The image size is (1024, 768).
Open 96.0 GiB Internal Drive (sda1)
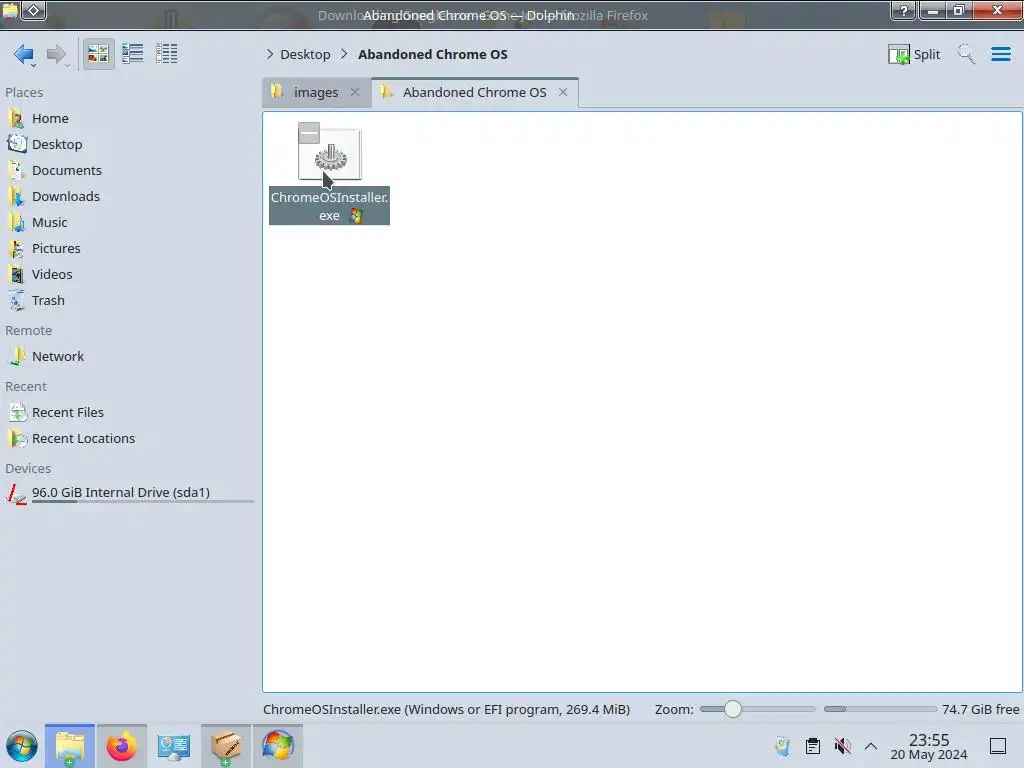pos(121,492)
